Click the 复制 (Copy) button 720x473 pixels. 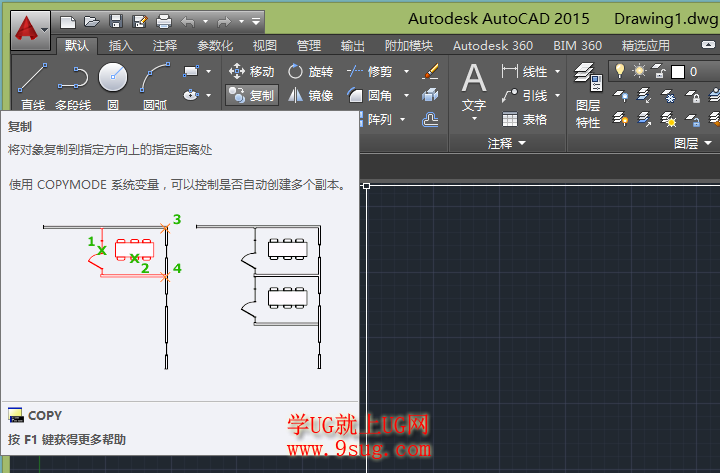pos(252,95)
